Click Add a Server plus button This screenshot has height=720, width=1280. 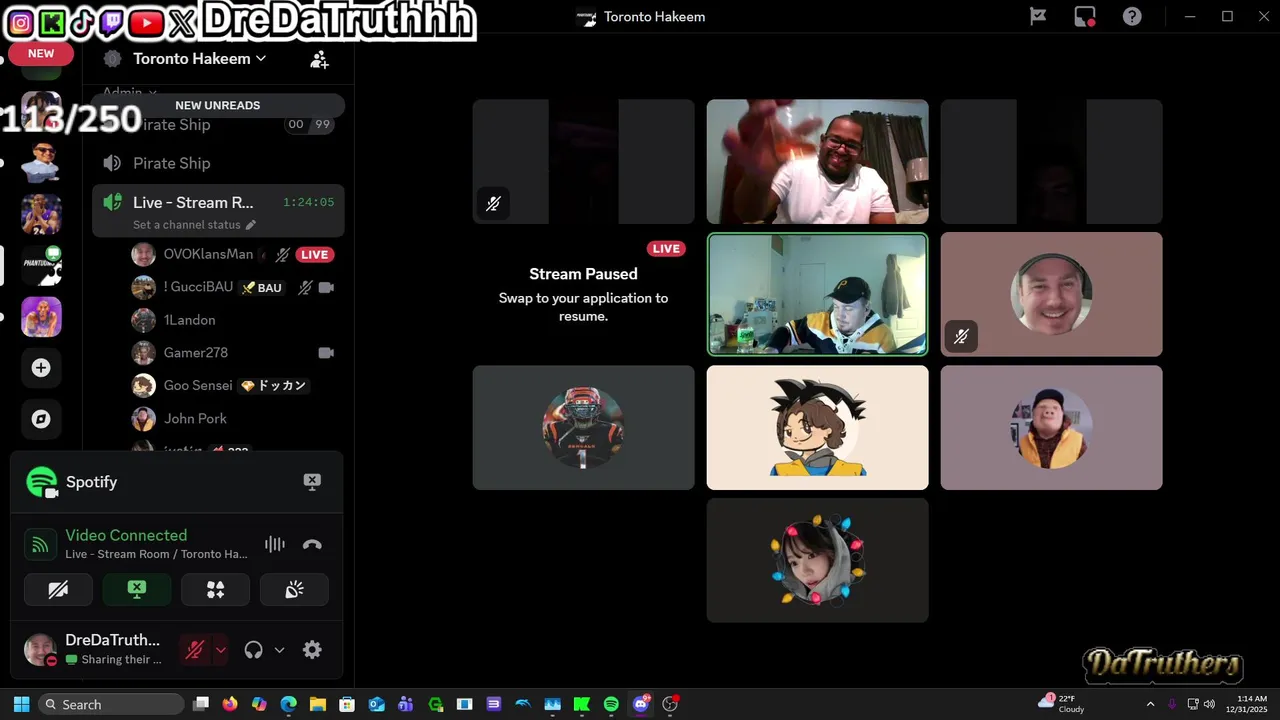click(x=41, y=368)
